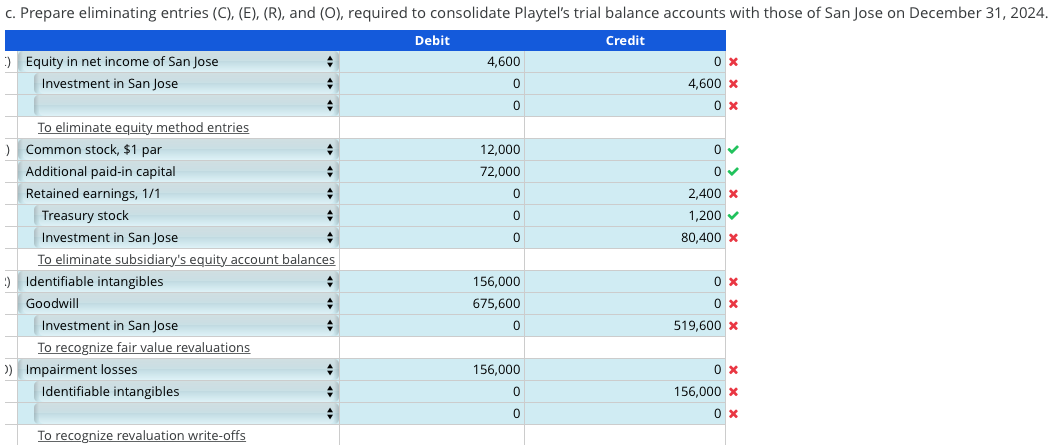This screenshot has width=1056, height=445.
Task: Click the red X beside the 2,400 credit
Action: [x=733, y=194]
